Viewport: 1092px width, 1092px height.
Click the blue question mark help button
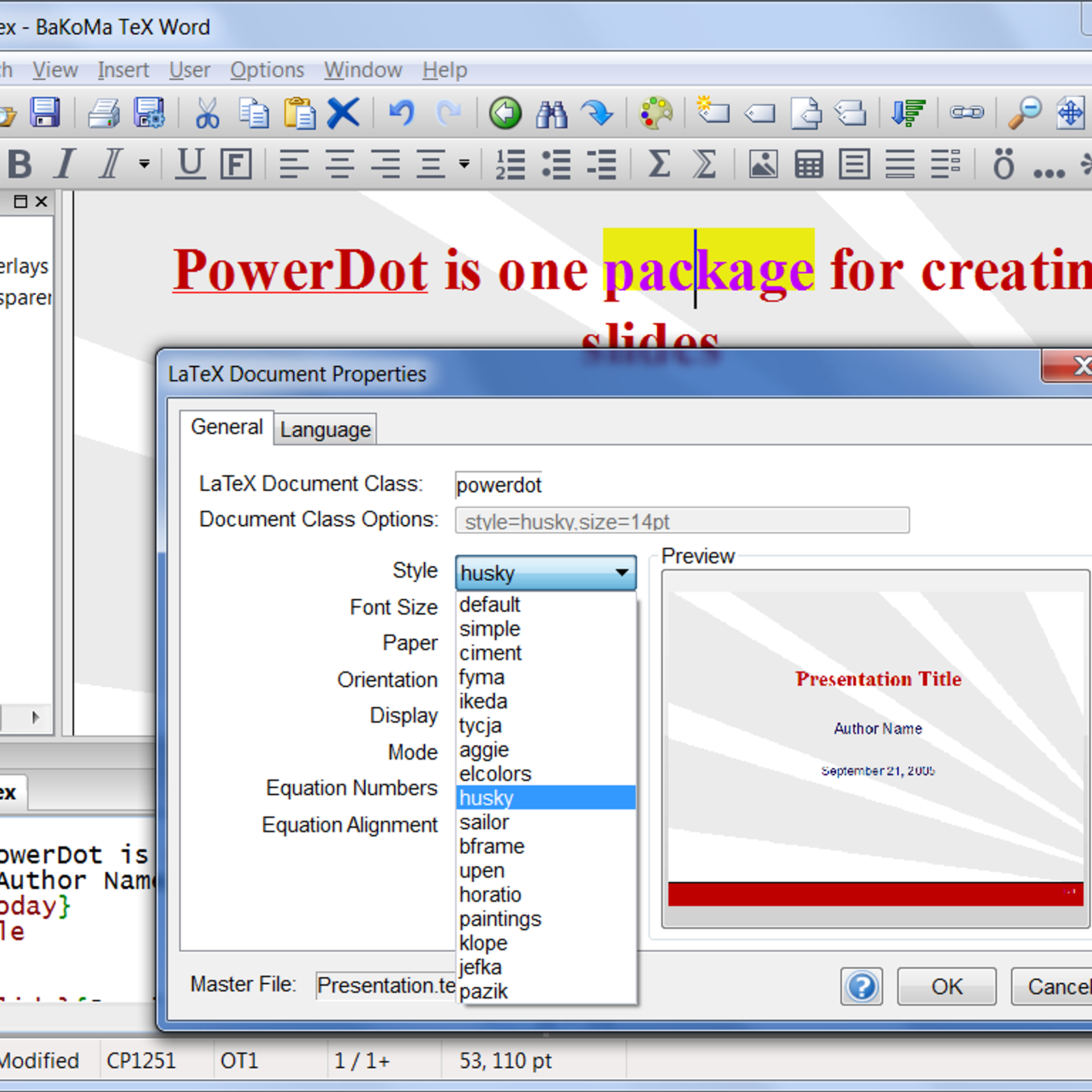tap(861, 987)
